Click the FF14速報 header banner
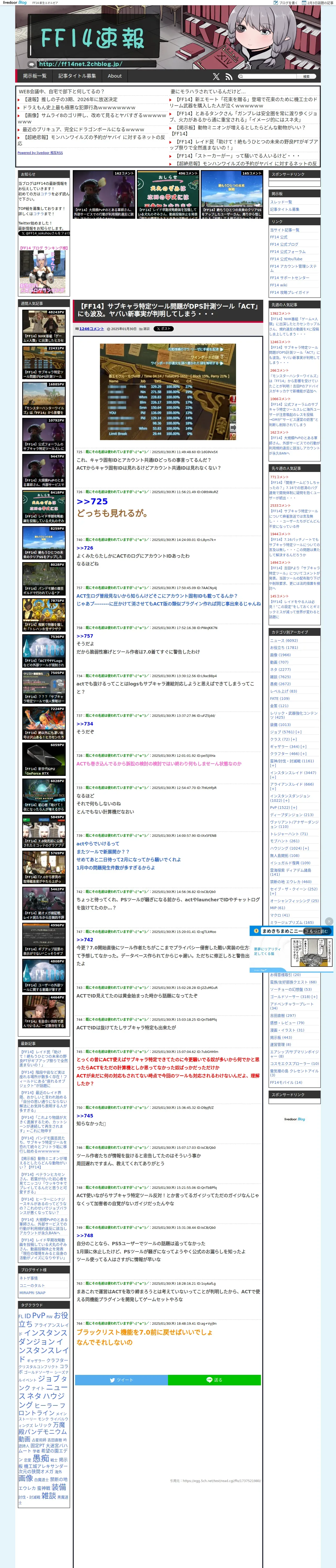Image resolution: width=336 pixels, height=1568 pixels. click(x=168, y=38)
